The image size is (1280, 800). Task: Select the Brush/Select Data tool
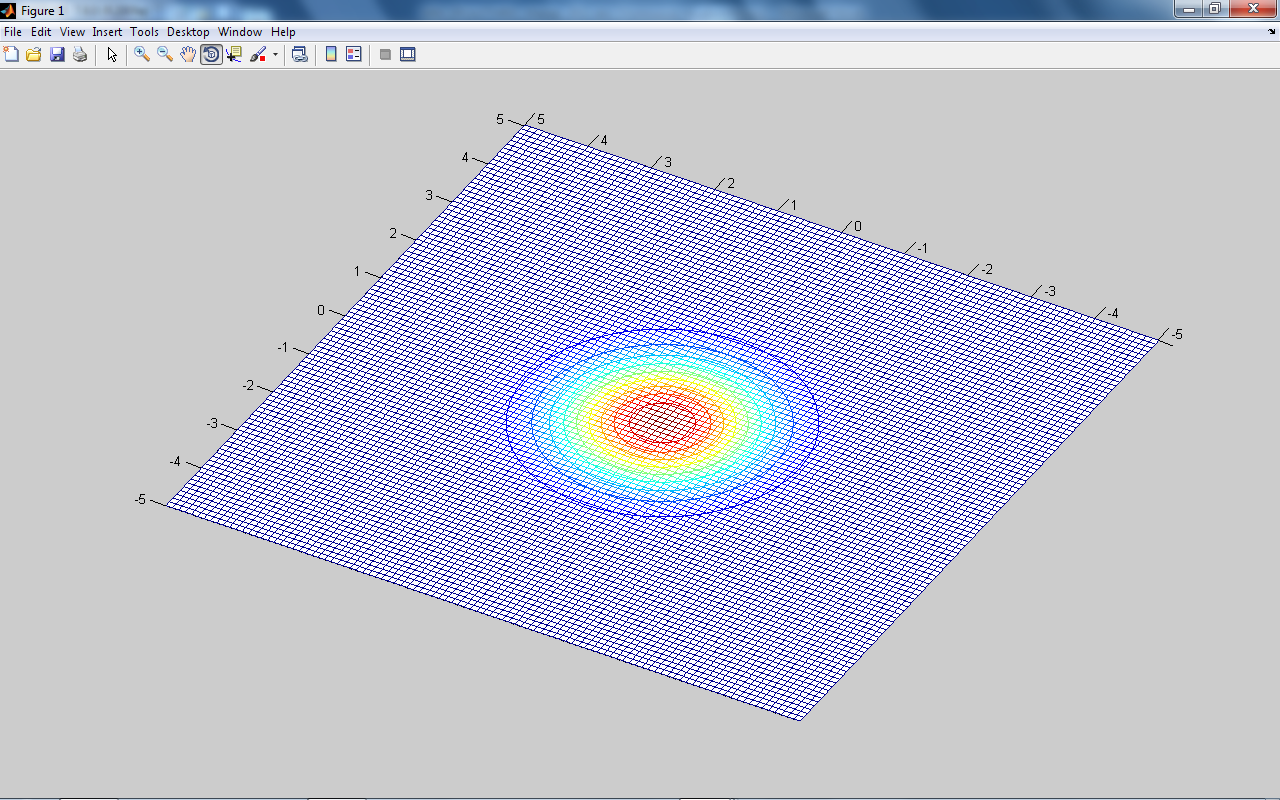tap(258, 54)
